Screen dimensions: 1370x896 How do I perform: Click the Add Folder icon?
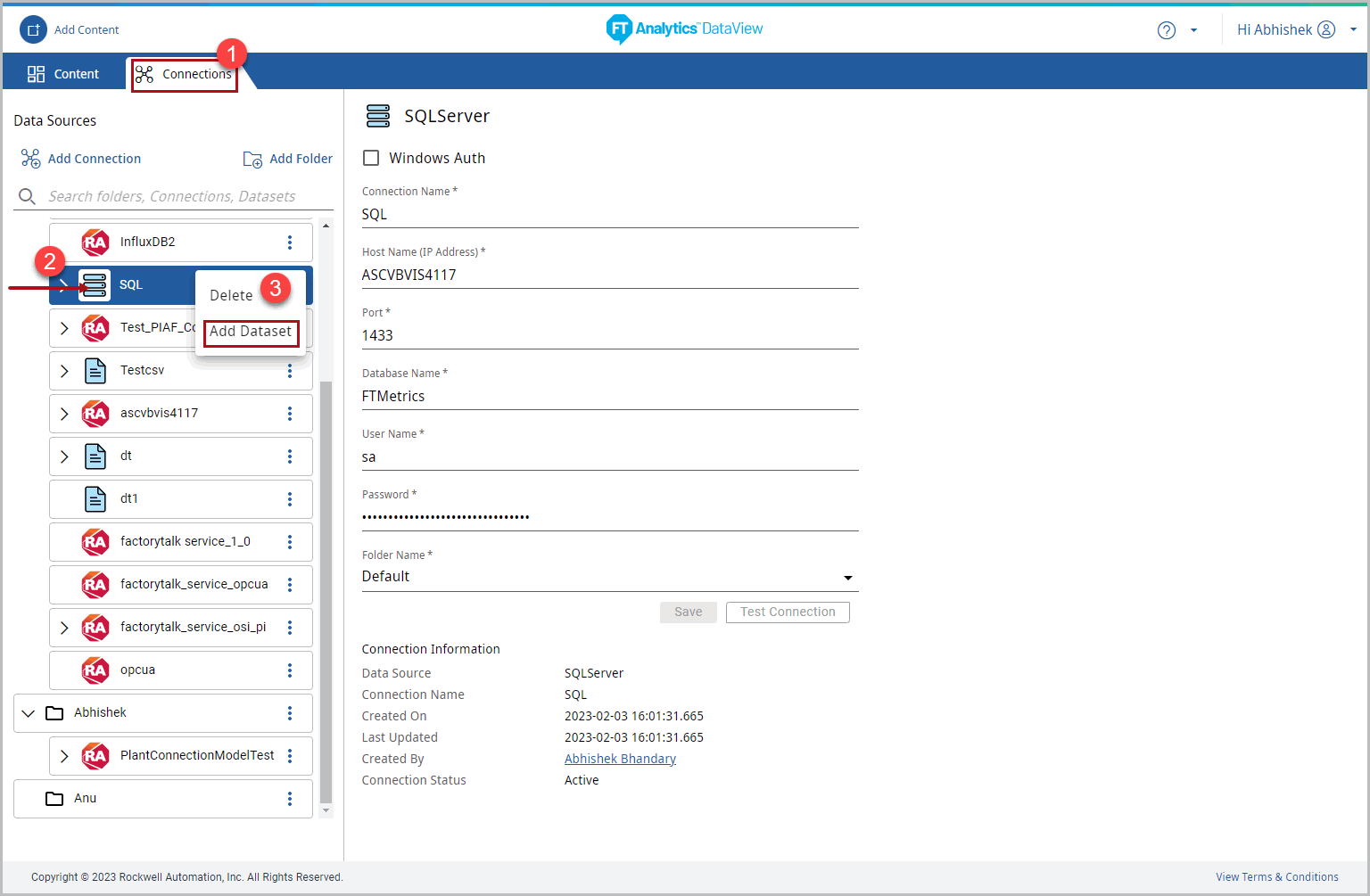pos(252,159)
